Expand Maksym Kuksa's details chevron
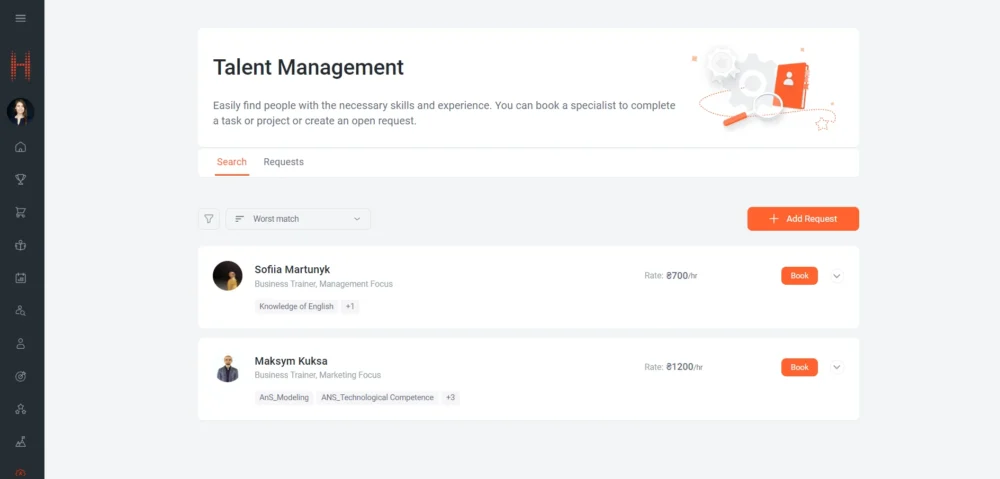Viewport: 1000px width, 479px height. tap(837, 367)
